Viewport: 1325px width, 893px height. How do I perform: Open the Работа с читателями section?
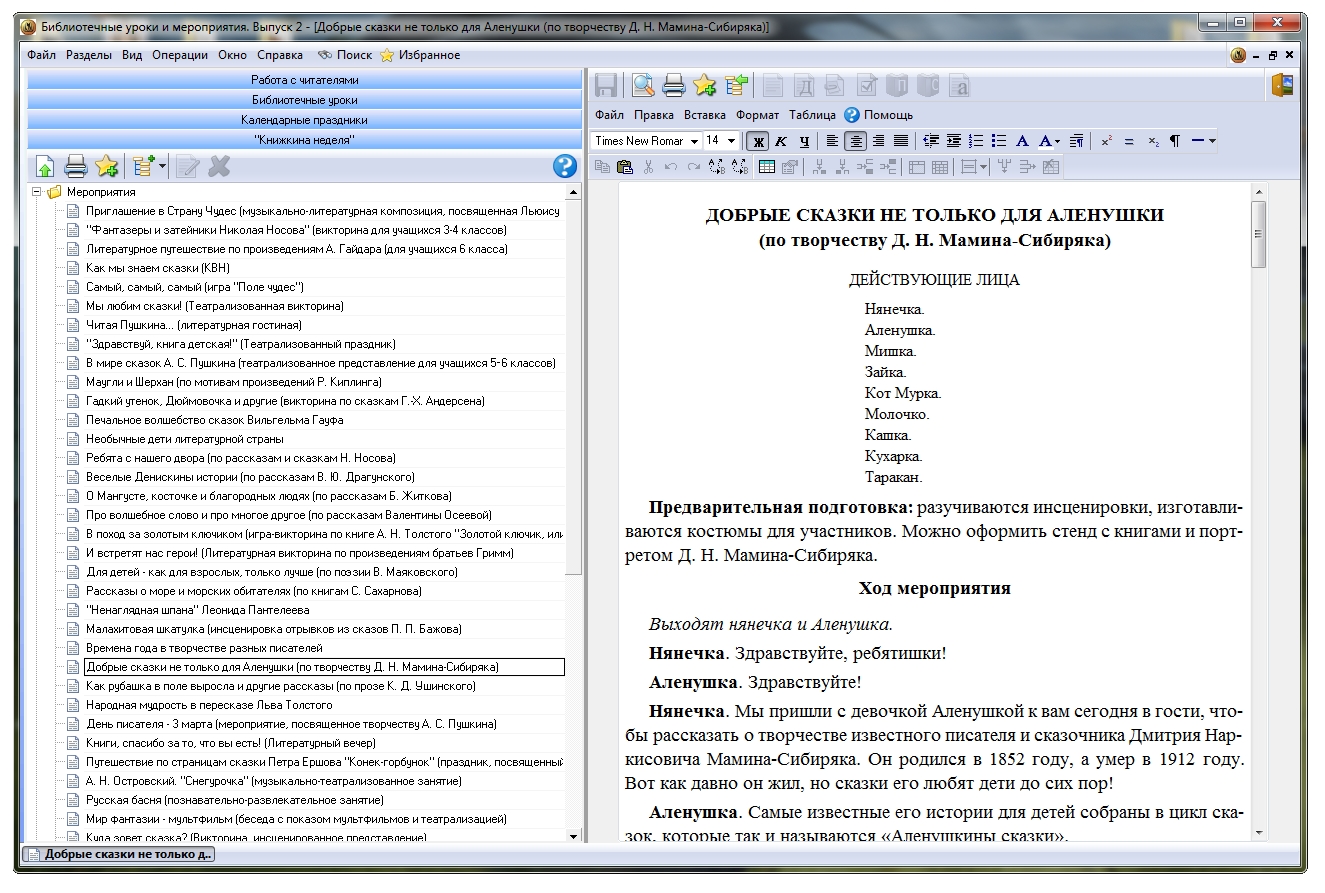coord(304,79)
